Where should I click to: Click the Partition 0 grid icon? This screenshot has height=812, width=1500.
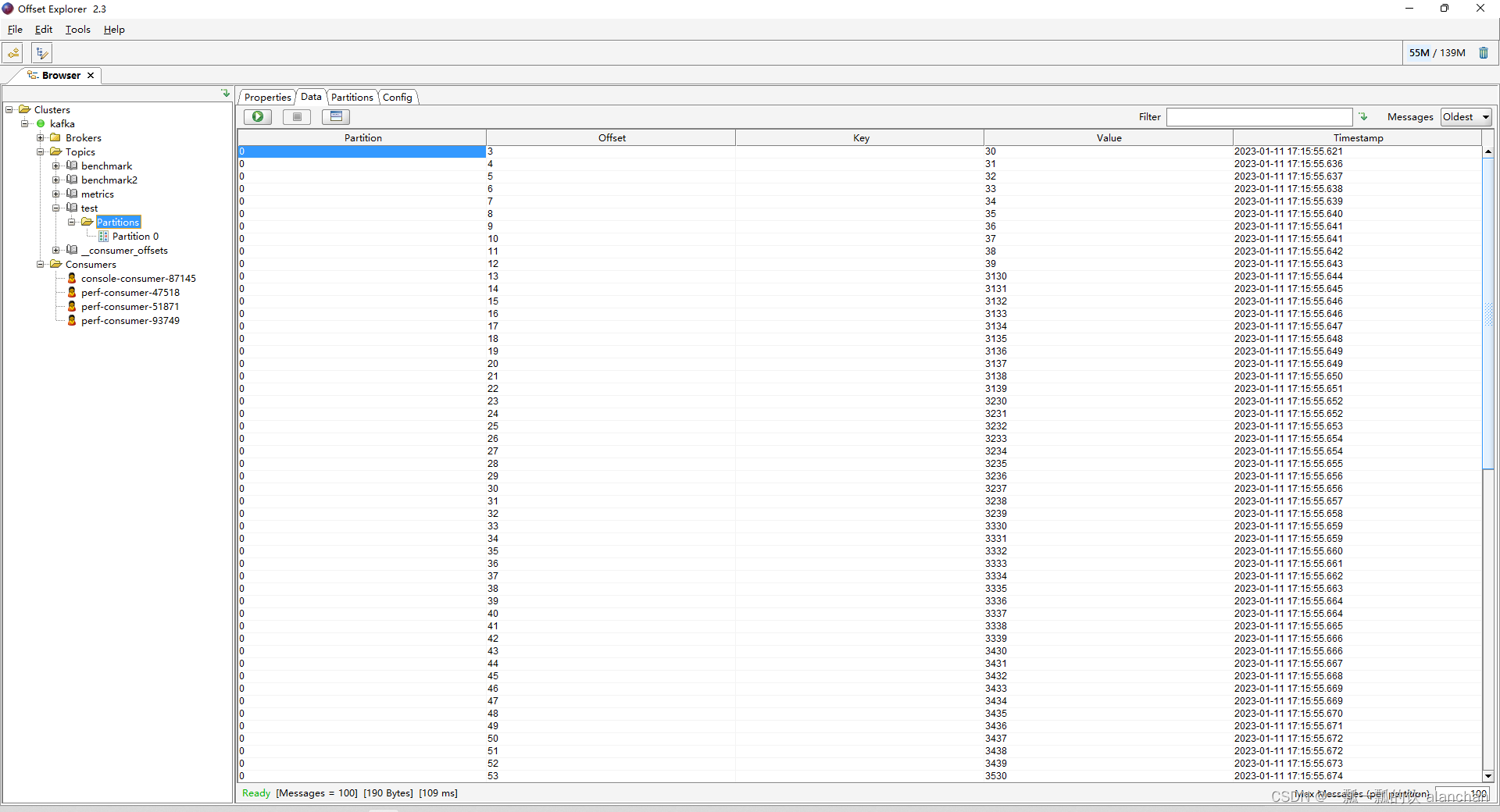click(103, 237)
